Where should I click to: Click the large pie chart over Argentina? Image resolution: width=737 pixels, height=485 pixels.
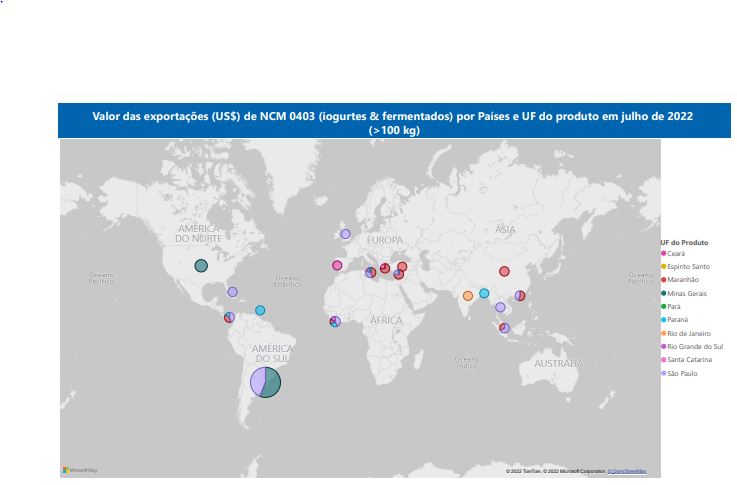(x=266, y=382)
